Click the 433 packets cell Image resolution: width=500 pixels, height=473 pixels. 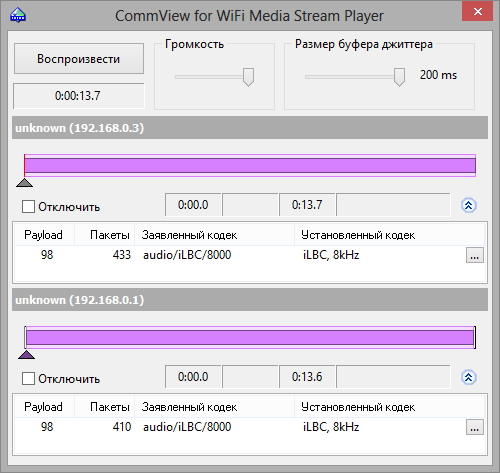point(122,255)
